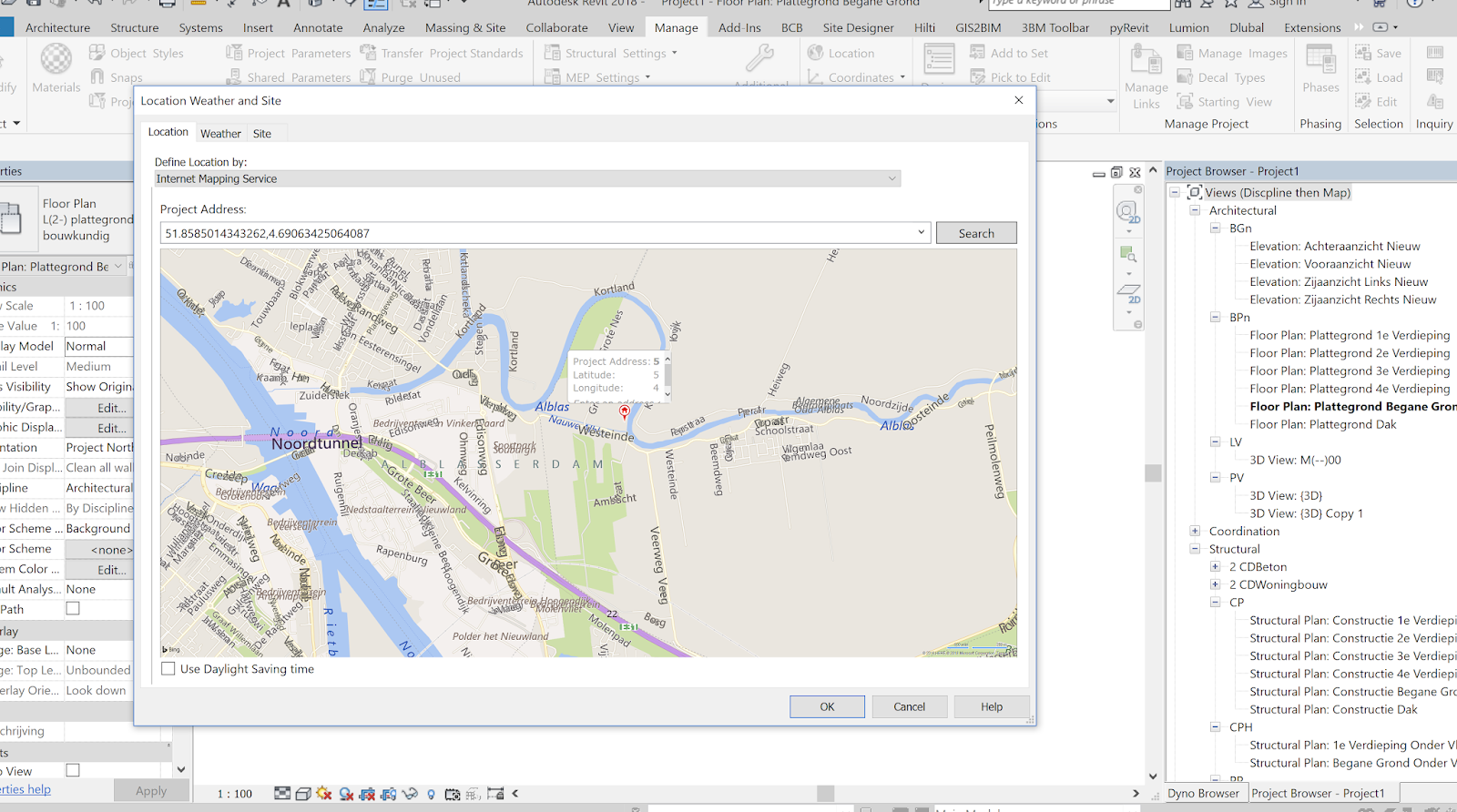Switch to Dyno Browser tab
The width and height of the screenshot is (1457, 812).
(1203, 794)
